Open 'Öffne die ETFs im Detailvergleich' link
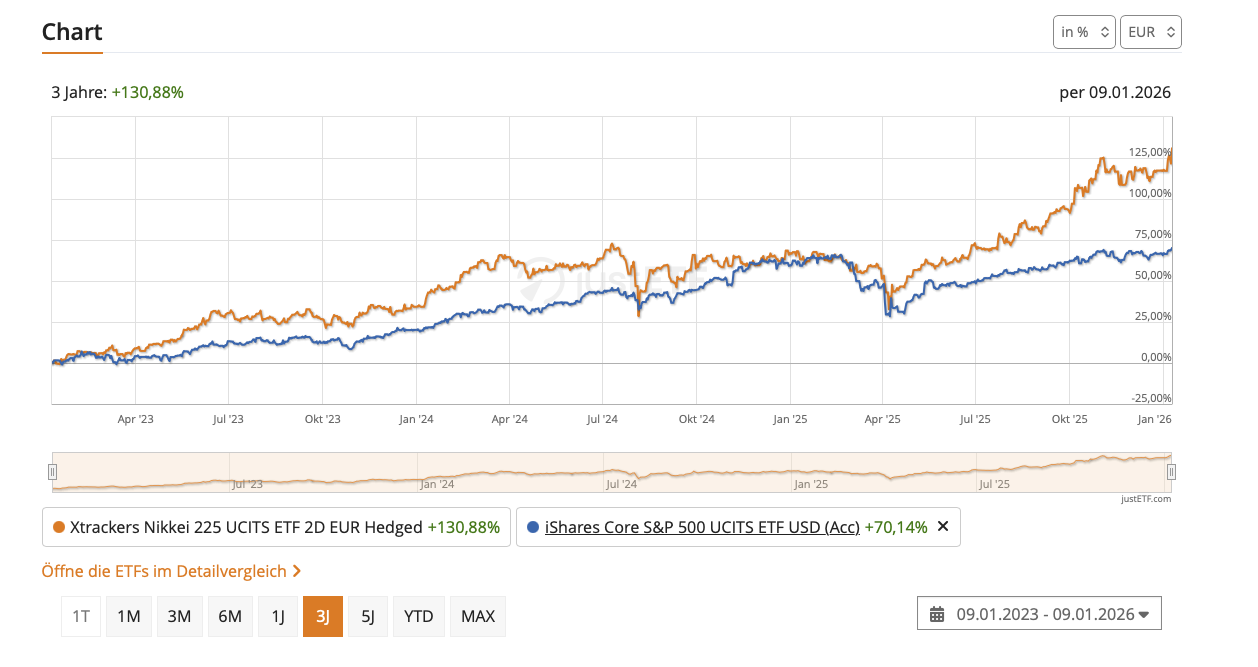The width and height of the screenshot is (1258, 667). pyautogui.click(x=171, y=571)
